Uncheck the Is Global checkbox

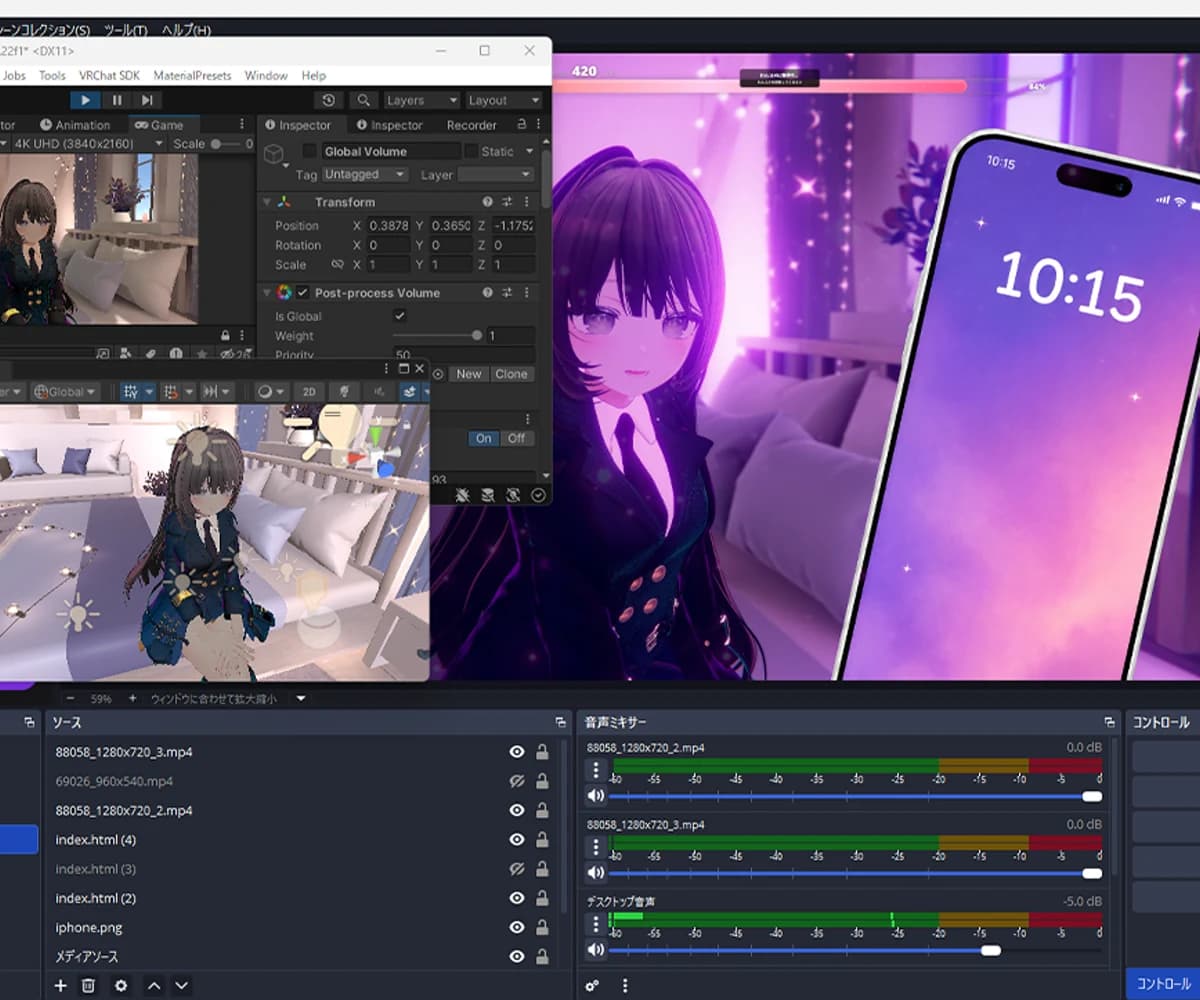point(400,316)
